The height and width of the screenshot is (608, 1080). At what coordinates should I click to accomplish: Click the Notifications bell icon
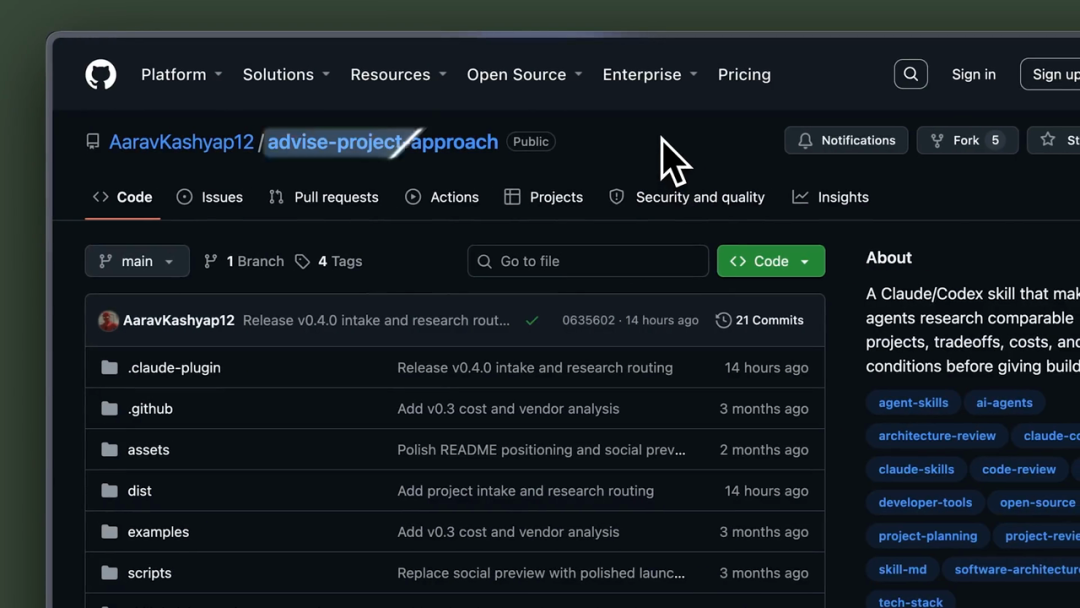(805, 140)
